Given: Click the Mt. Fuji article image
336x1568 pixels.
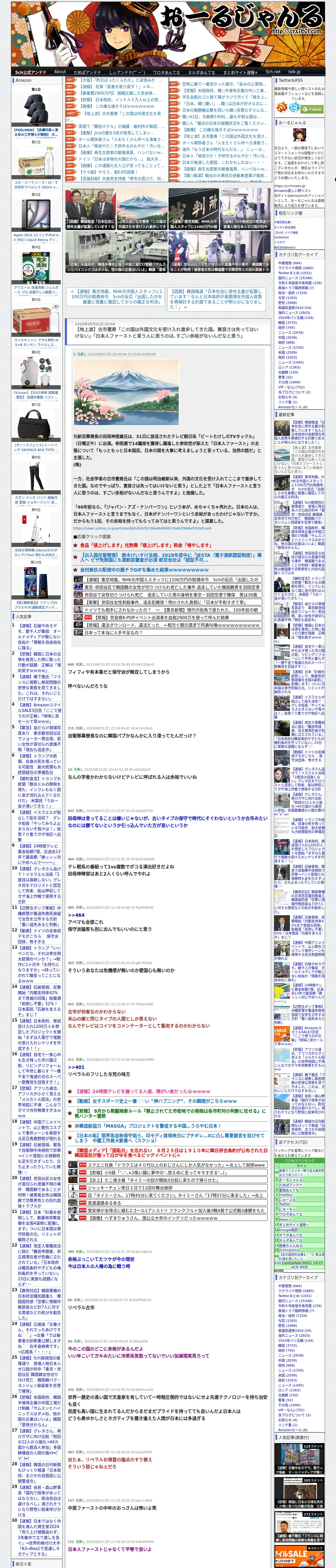Looking at the screenshot, I should [126, 392].
